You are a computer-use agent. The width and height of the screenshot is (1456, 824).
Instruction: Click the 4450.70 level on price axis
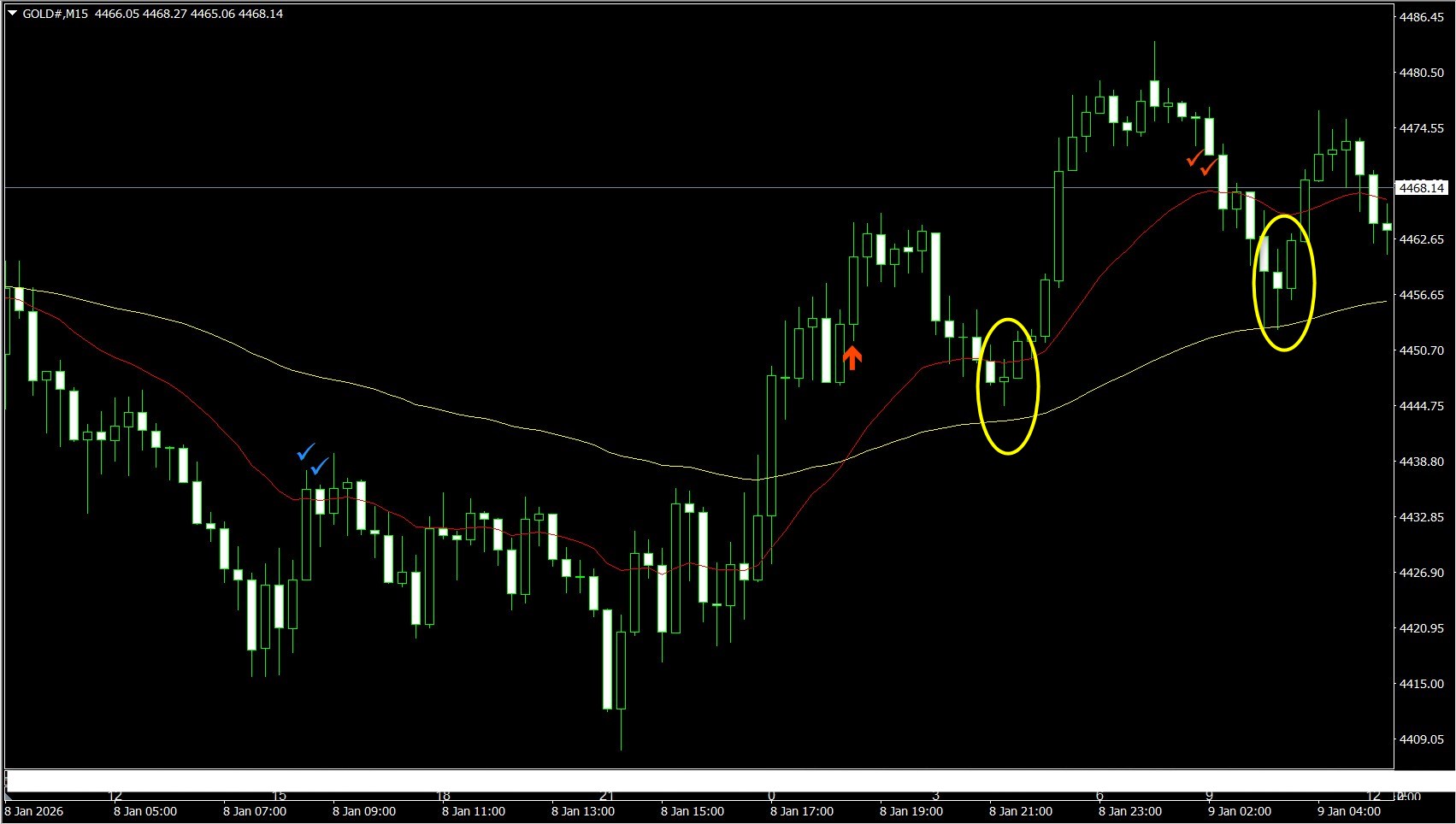click(1421, 350)
